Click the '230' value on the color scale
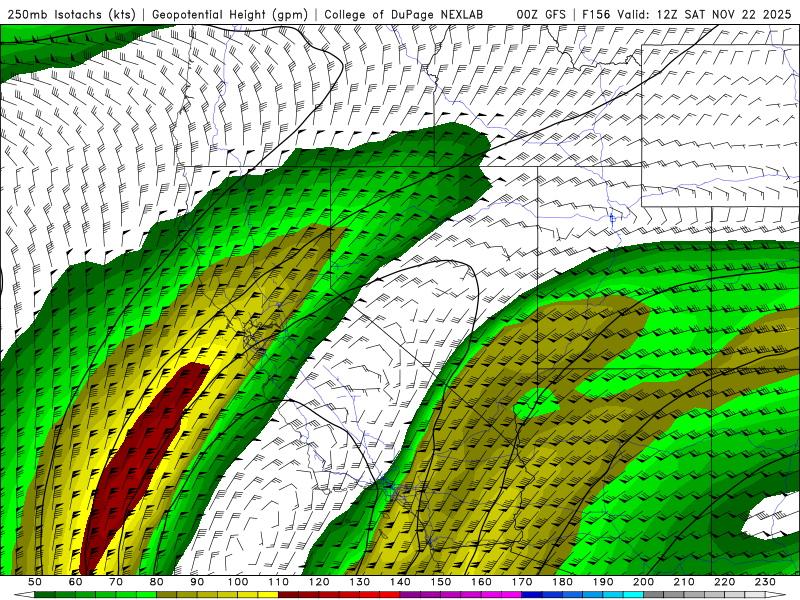Image resolution: width=800 pixels, height=600 pixels. (765, 582)
